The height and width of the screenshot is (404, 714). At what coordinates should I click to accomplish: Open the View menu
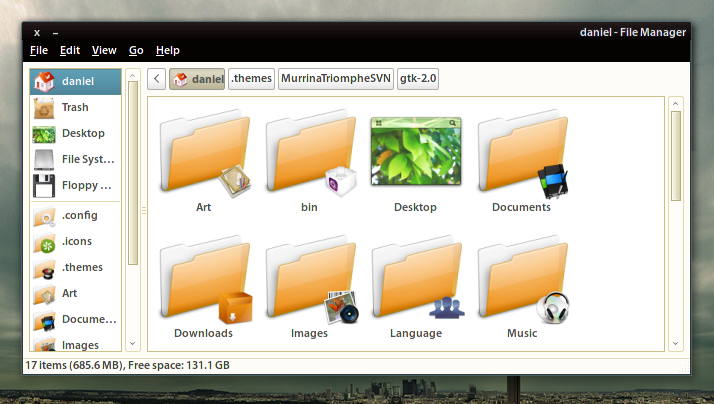(104, 51)
